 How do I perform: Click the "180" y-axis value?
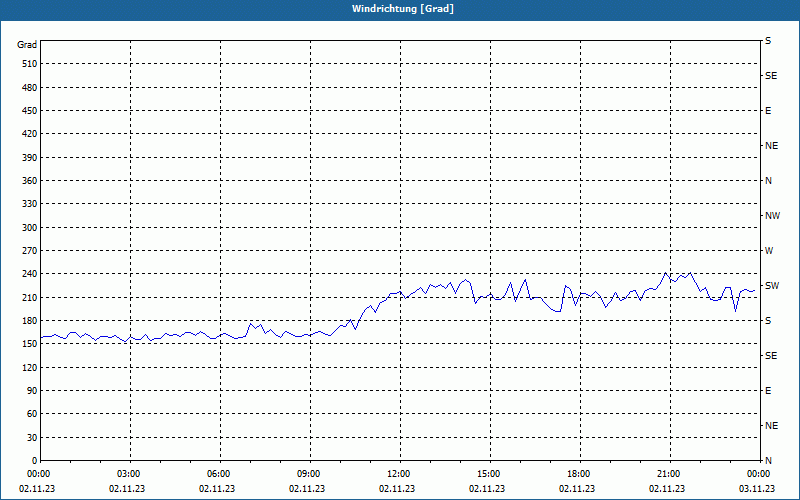[x=30, y=320]
